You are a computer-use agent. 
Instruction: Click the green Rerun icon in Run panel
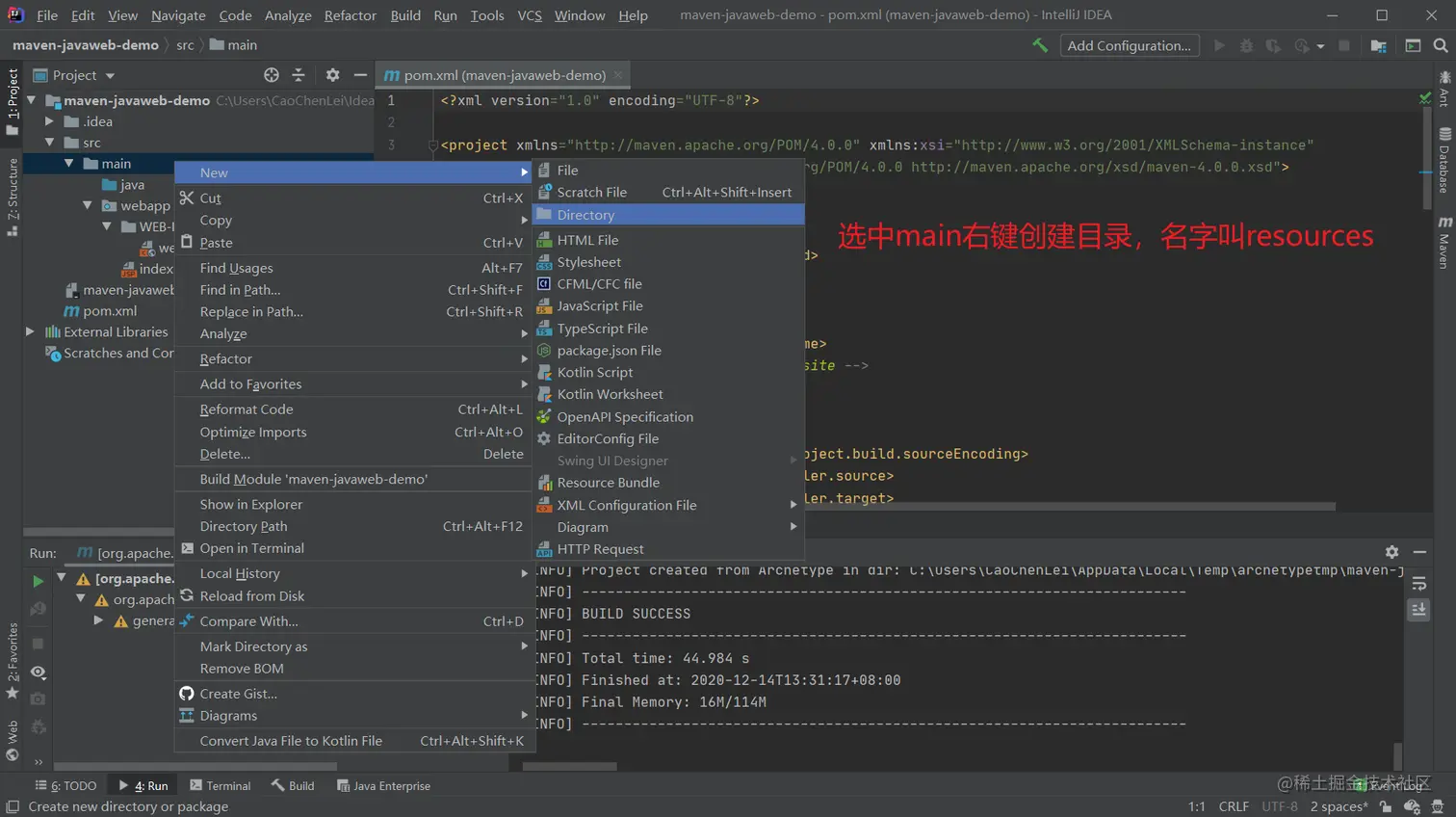pos(38,581)
